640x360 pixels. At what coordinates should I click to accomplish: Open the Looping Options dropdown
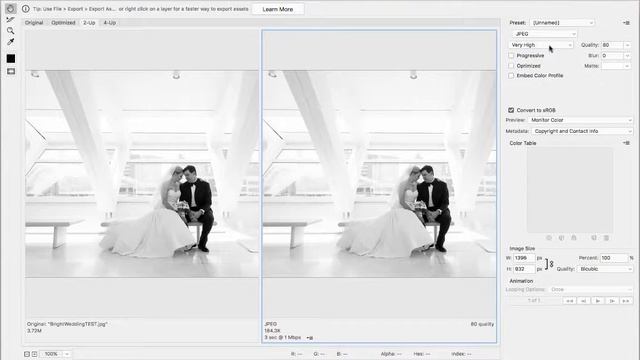591,289
